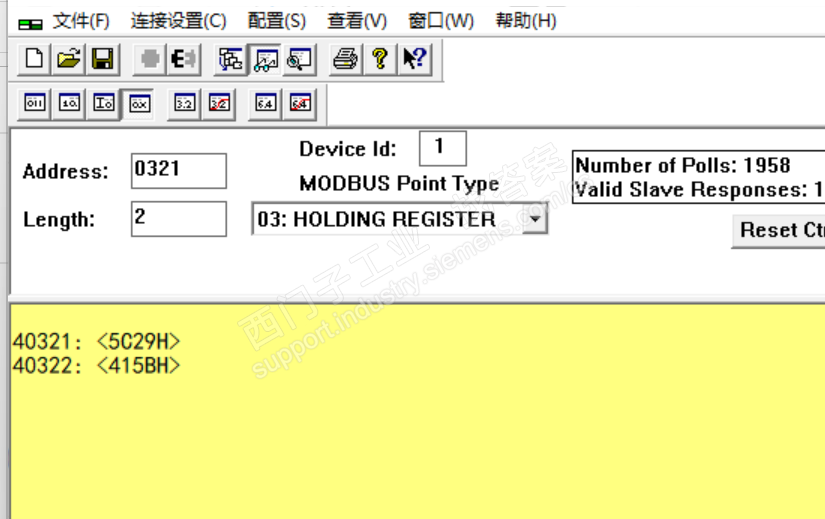Open the 帮助(H) menu
825x519 pixels.
tap(526, 21)
